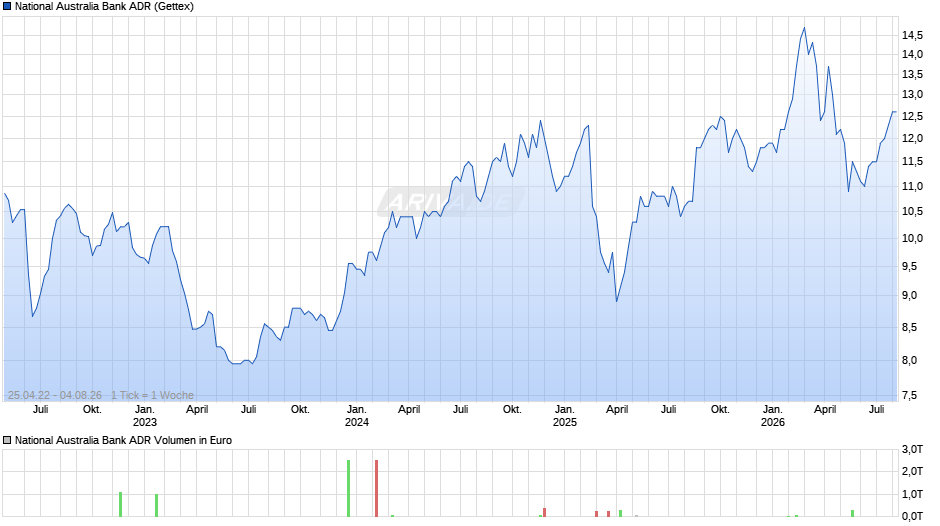The image size is (940, 526).
Task: Click the '8,5' price axis label
Action: (x=909, y=327)
